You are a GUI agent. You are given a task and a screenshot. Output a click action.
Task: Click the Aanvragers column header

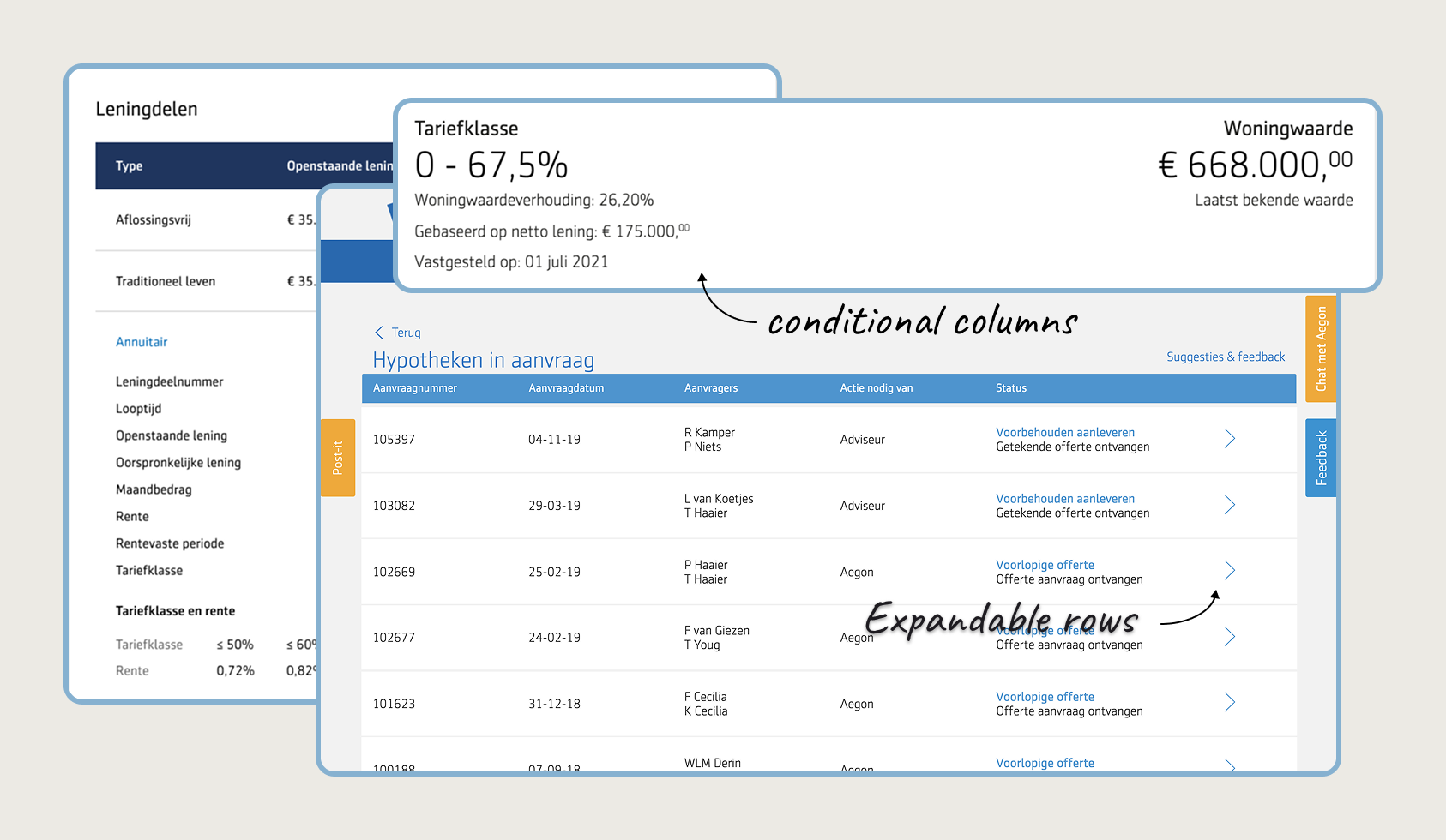click(x=711, y=388)
